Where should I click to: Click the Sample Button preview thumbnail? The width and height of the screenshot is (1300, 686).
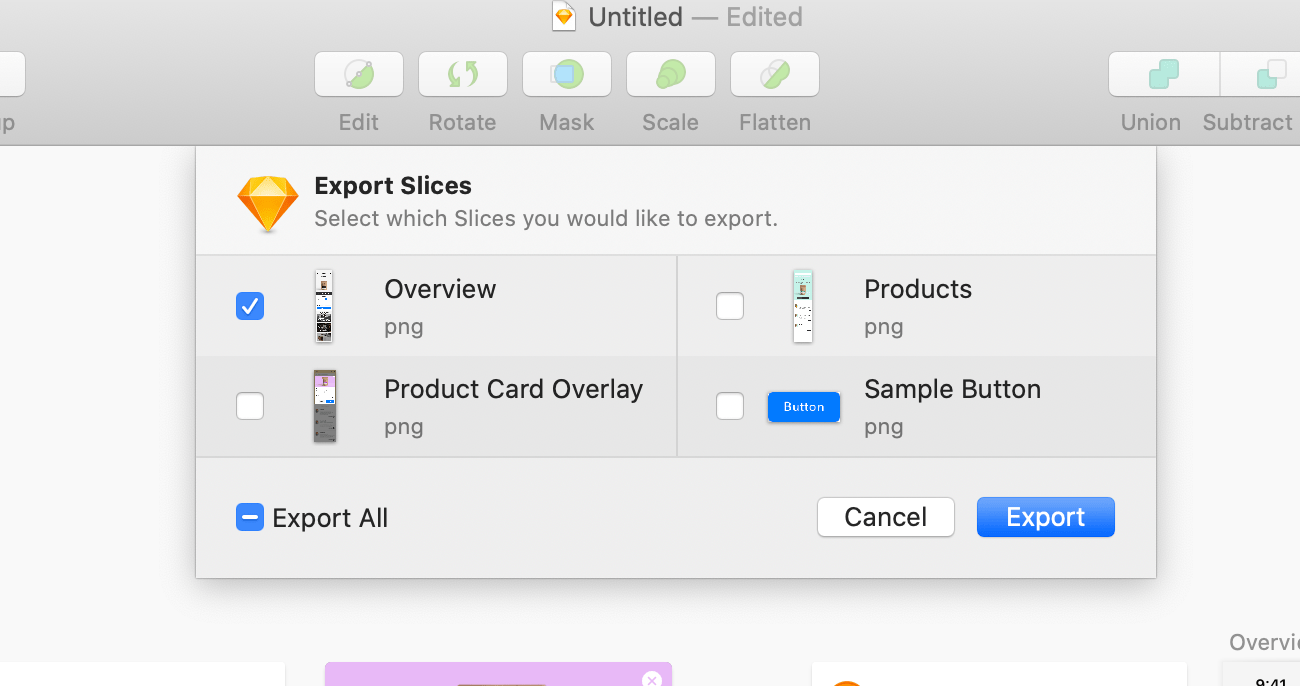[804, 407]
